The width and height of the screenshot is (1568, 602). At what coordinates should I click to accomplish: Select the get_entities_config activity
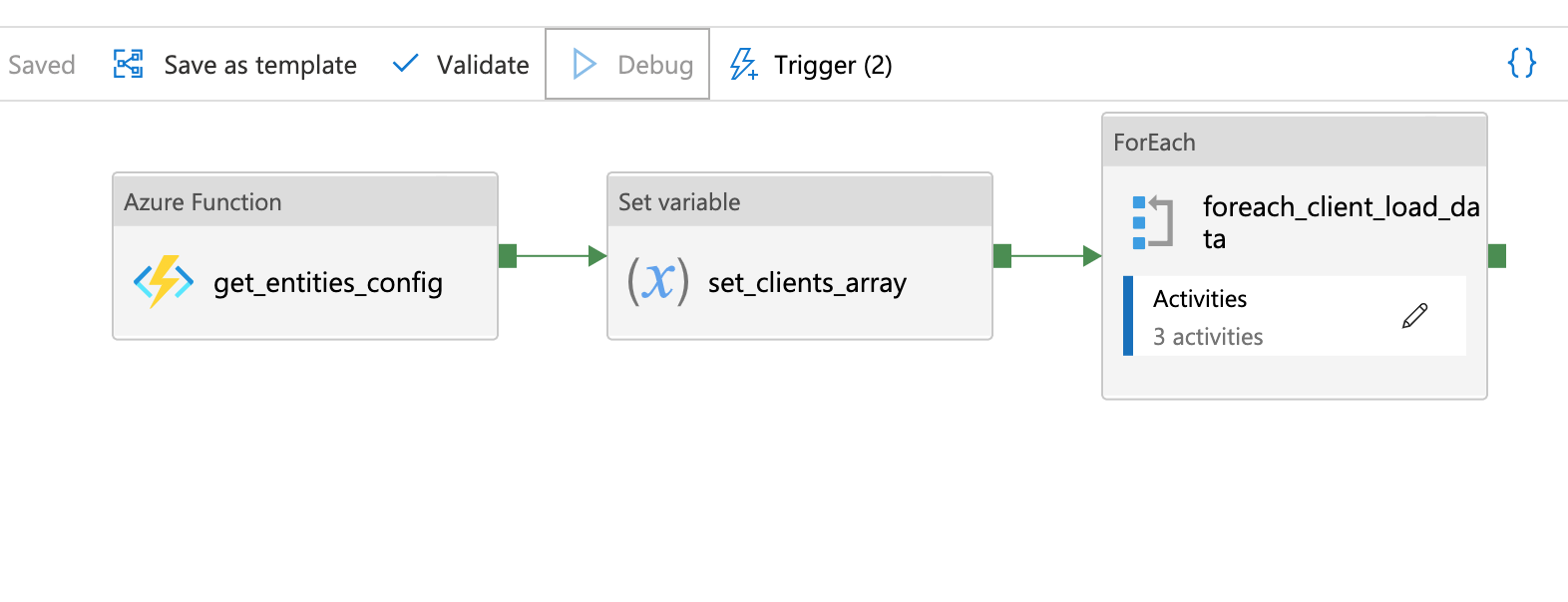[x=328, y=283]
